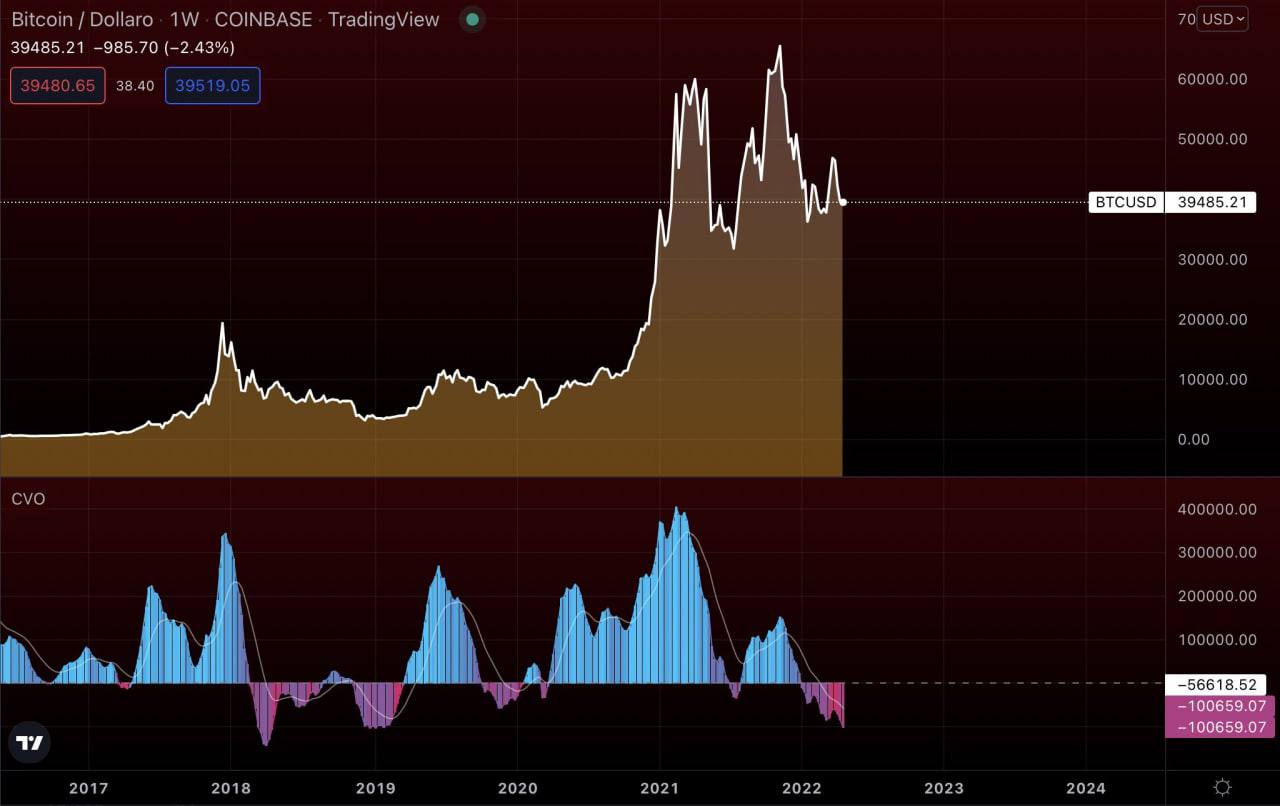Click the last price dot on chart line
1280x806 pixels.
(844, 202)
